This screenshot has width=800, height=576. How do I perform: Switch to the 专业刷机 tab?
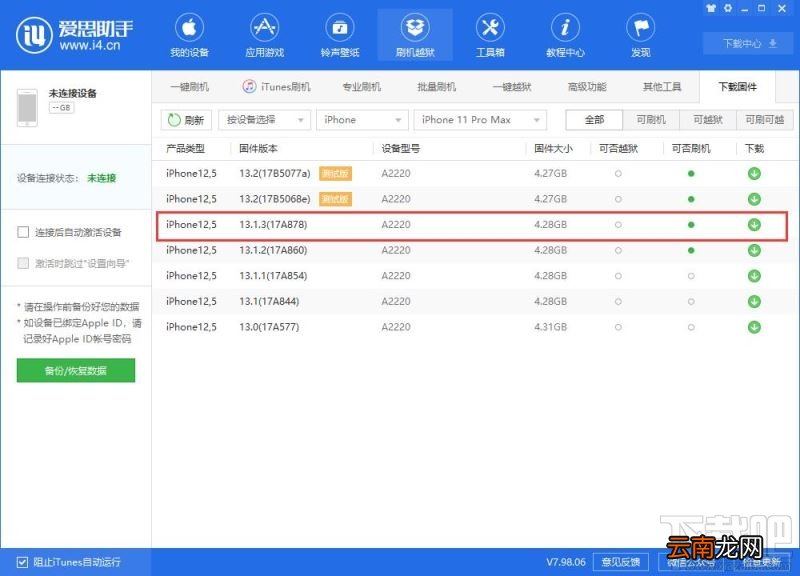click(x=361, y=87)
